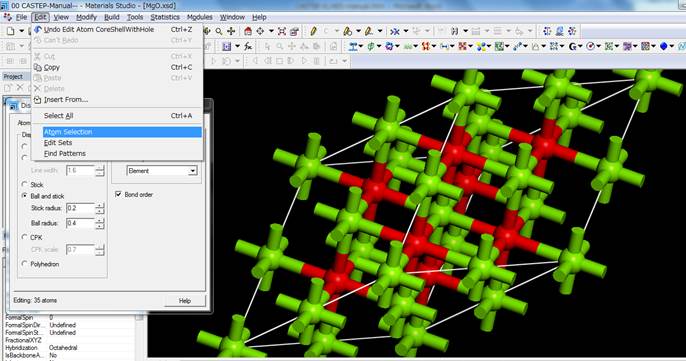Viewport: 686px width, 361px height.
Task: Click the Help button in dialog
Action: coord(185,301)
